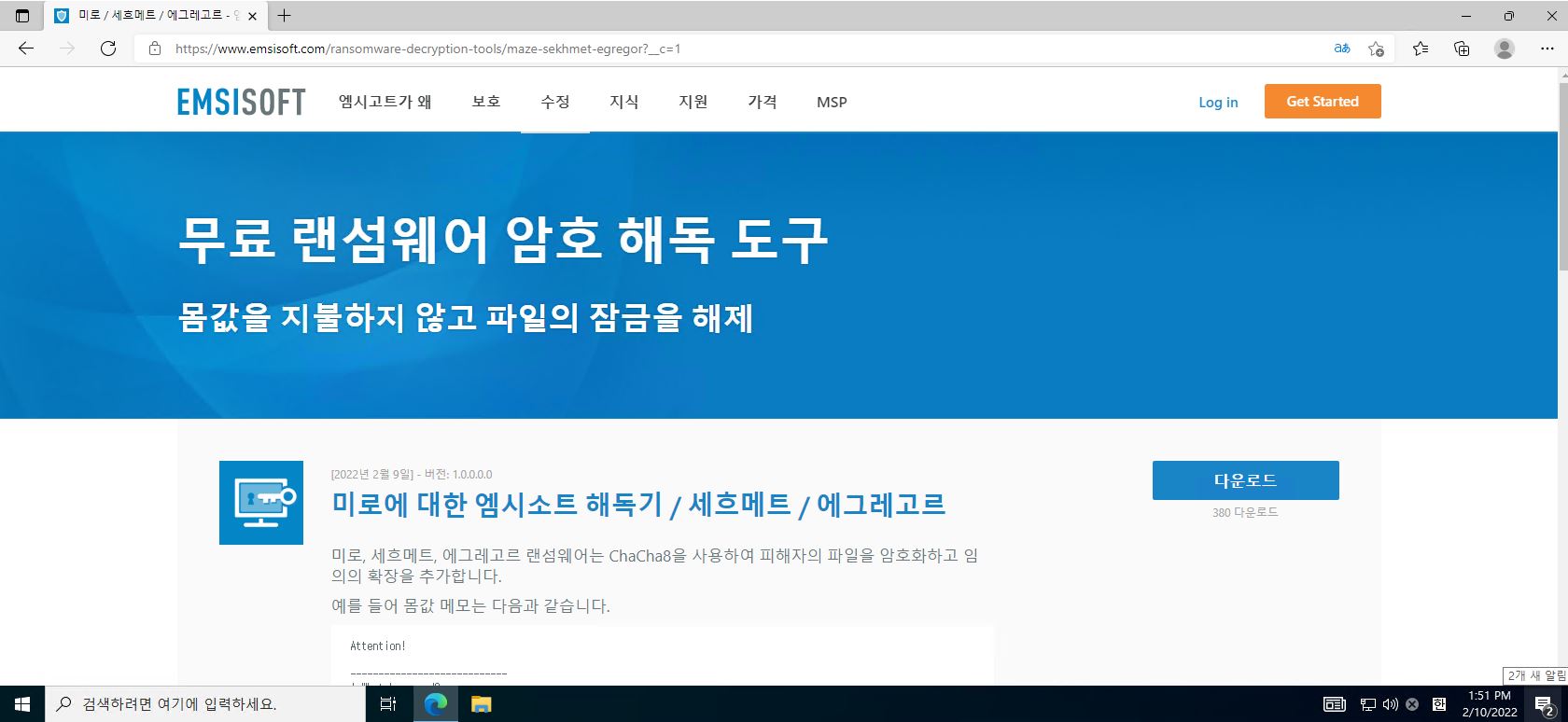Reload the current page
The width and height of the screenshot is (1568, 722).
[x=108, y=49]
